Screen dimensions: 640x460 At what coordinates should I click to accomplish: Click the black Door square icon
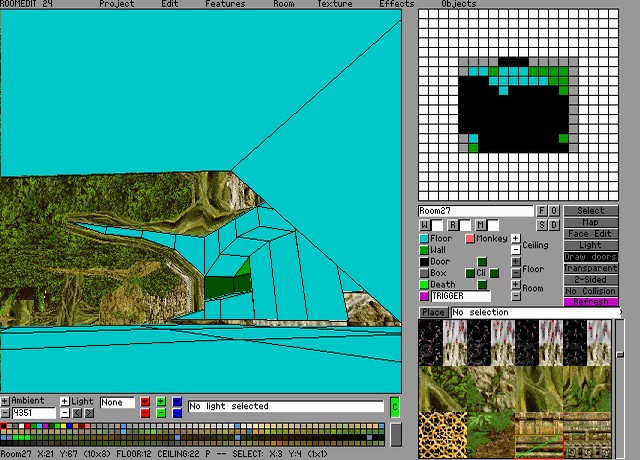click(x=424, y=262)
